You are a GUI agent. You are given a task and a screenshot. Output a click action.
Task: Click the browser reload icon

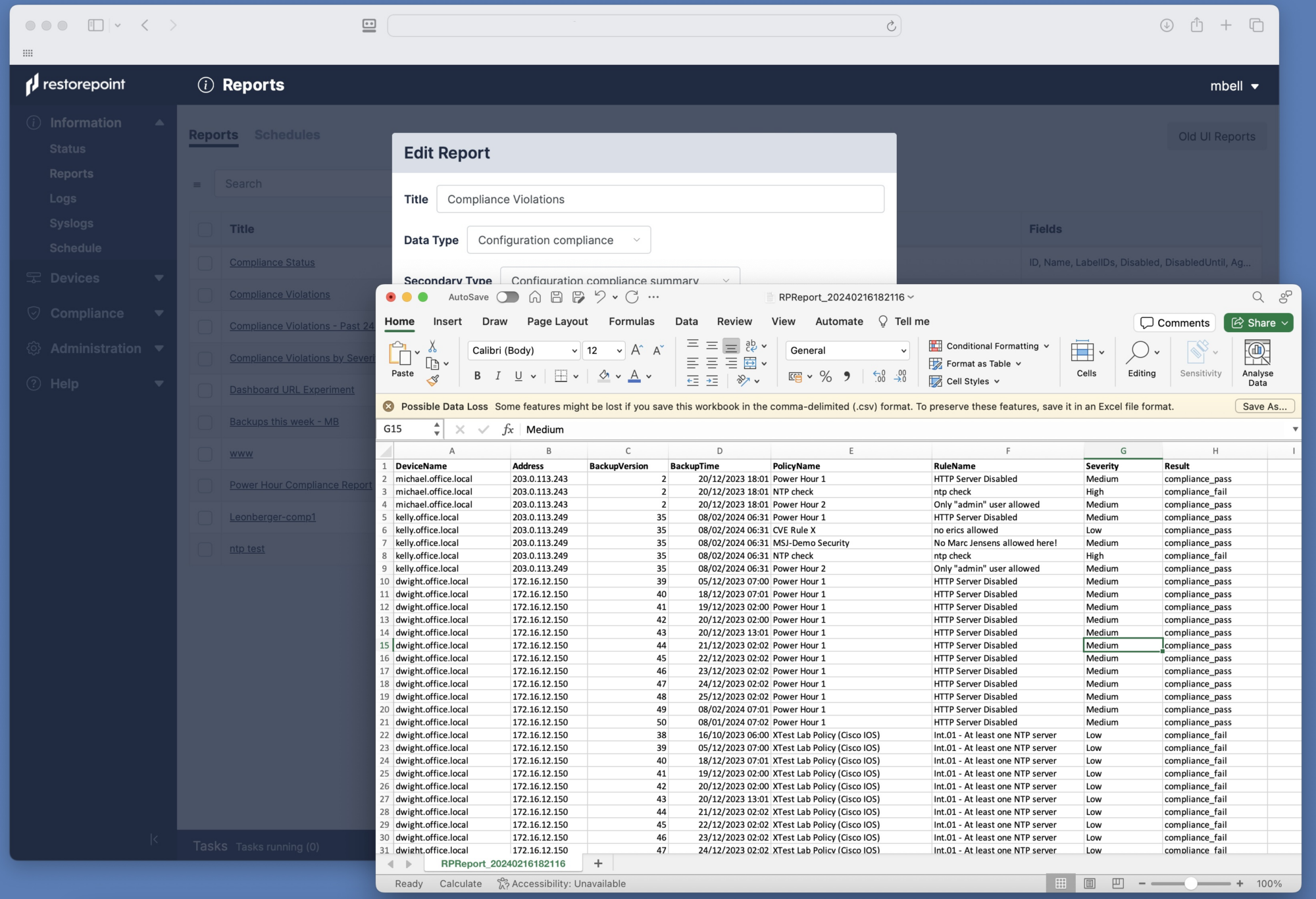891,26
